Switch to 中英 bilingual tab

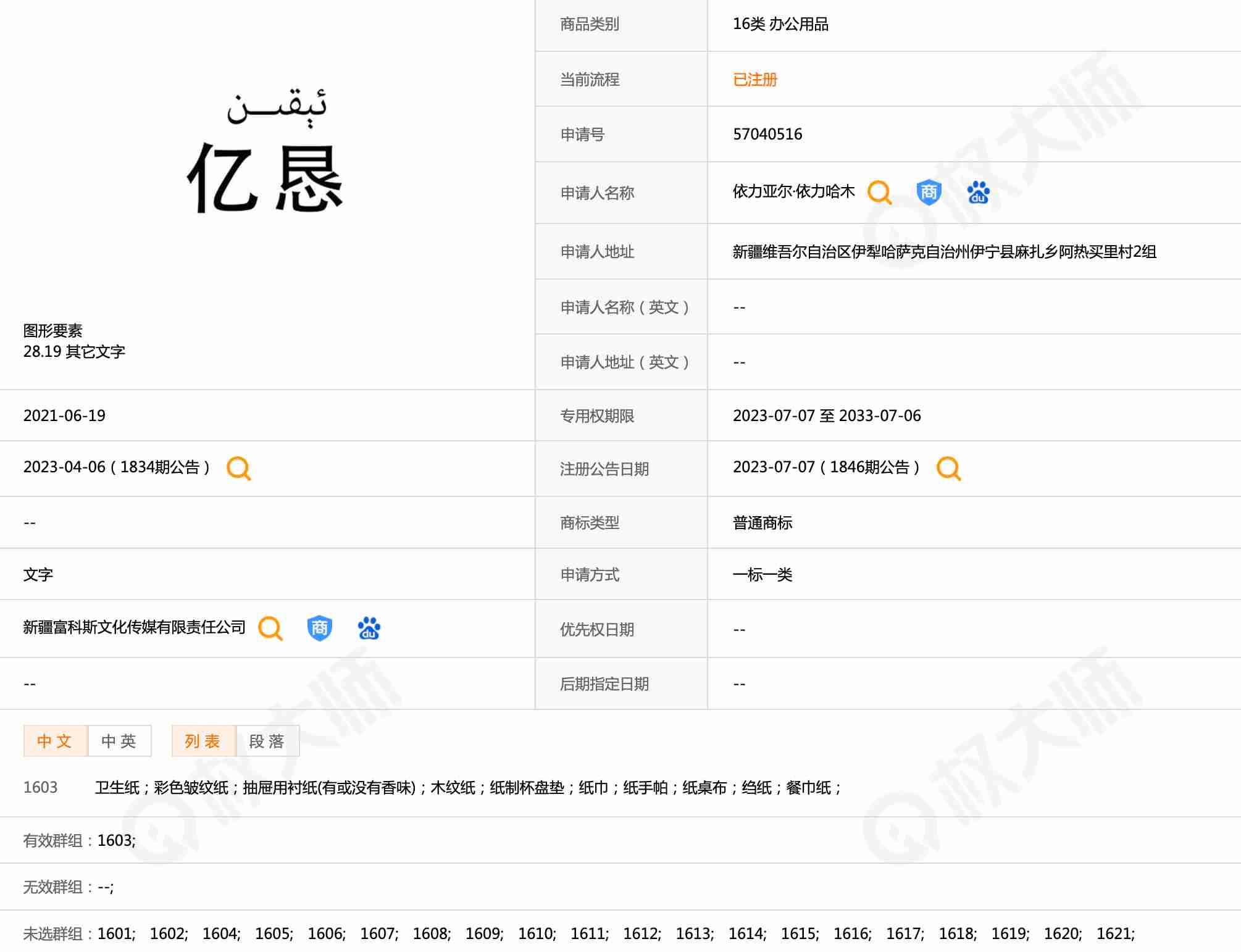pos(119,741)
